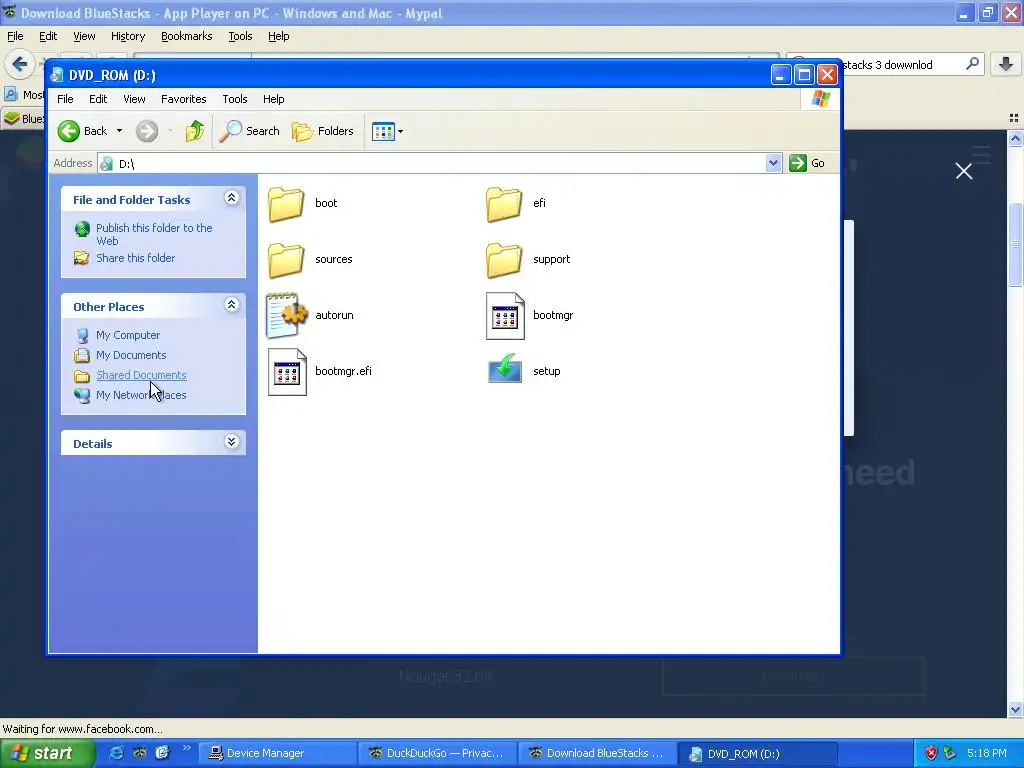Open Mypal browser History menu
1024x768 pixels.
128,37
